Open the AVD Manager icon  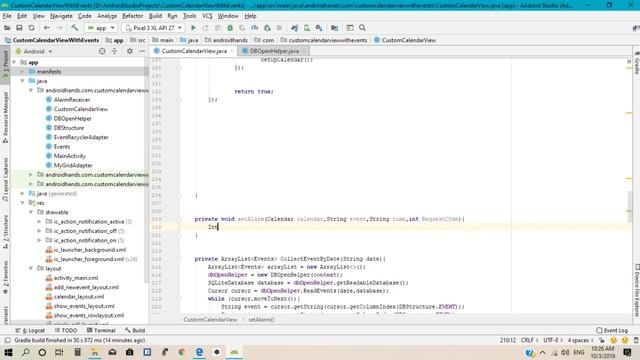pyautogui.click(x=307, y=28)
